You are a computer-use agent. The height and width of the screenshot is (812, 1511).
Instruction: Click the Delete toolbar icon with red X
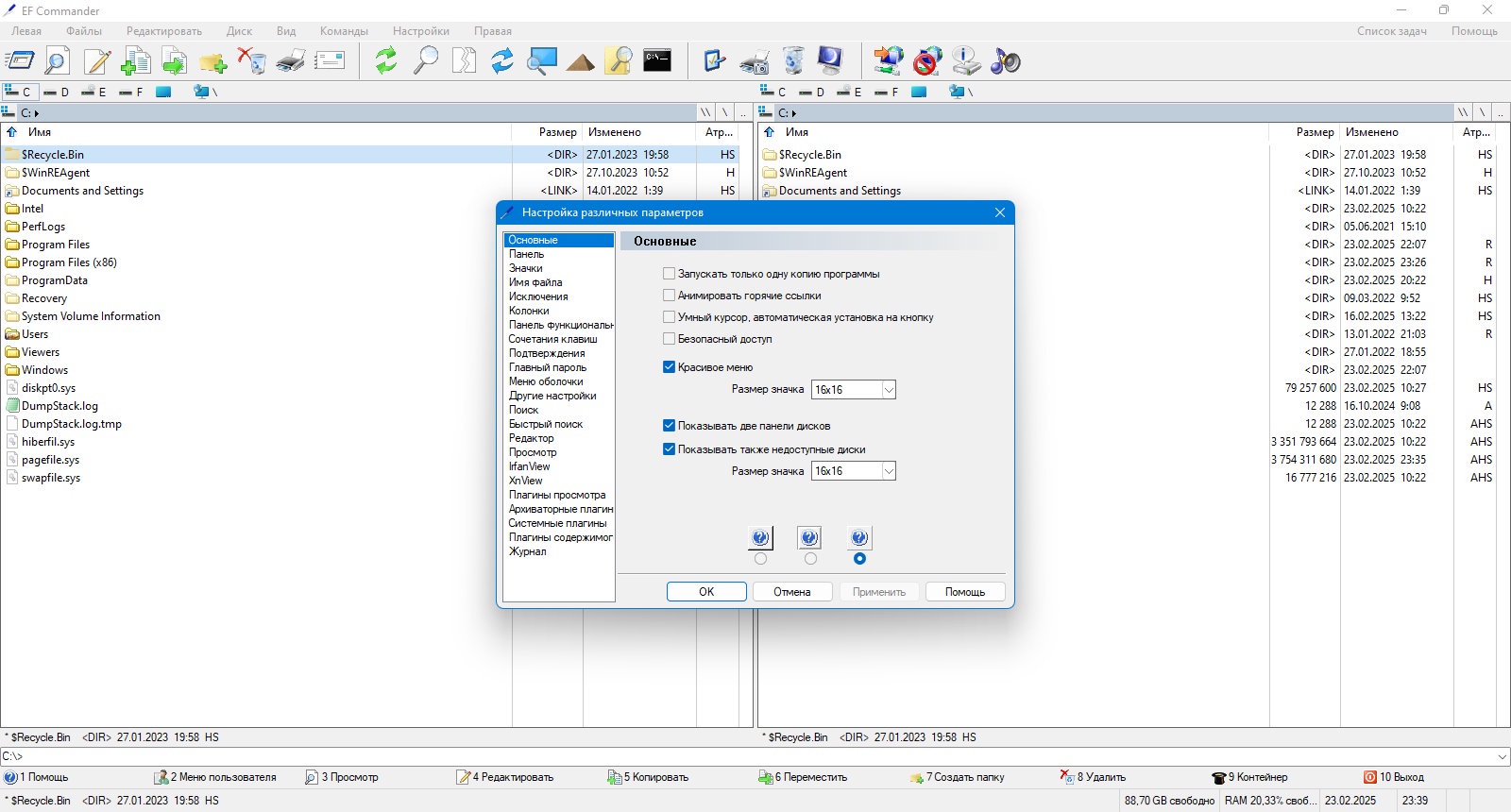tap(251, 61)
